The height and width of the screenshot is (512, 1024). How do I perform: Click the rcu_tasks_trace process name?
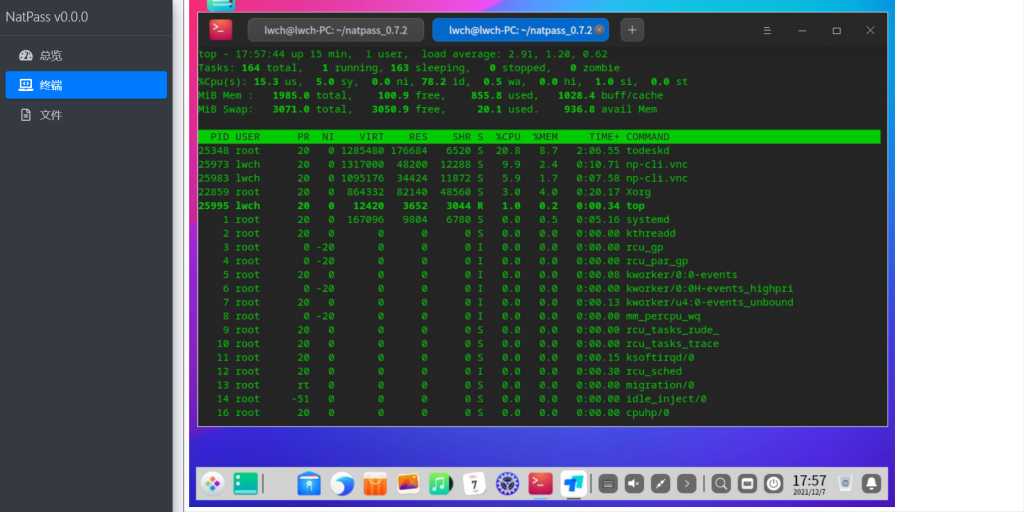click(672, 344)
